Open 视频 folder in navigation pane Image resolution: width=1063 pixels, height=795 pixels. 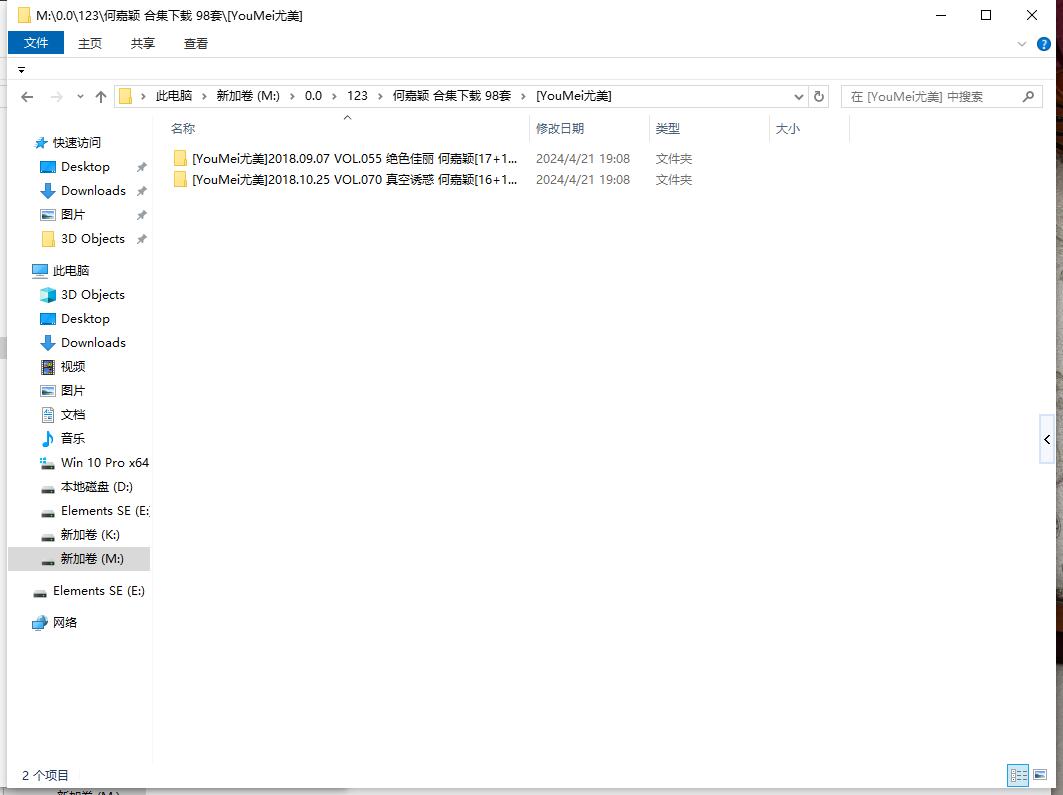(x=73, y=367)
